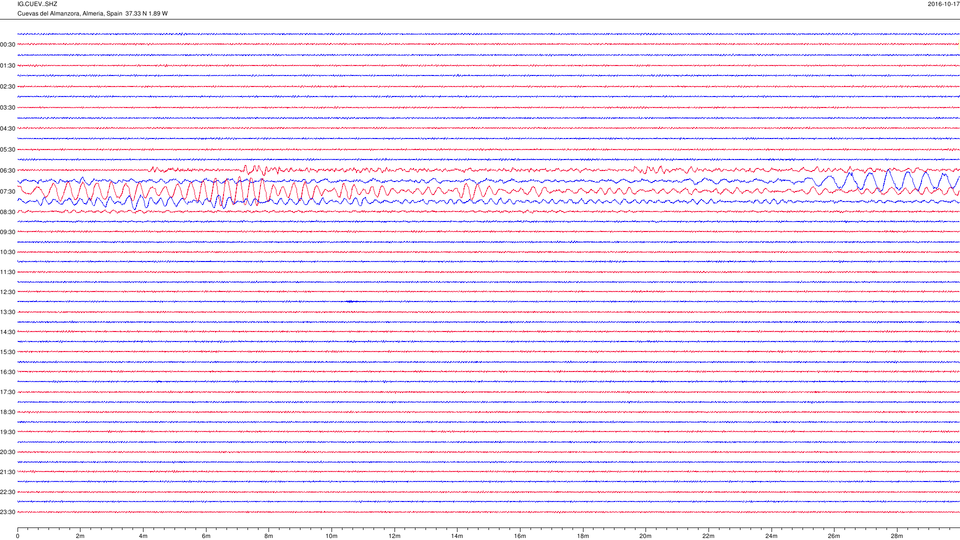960x540 pixels.
Task: Select the 23:30 time label
Action: click(7, 512)
